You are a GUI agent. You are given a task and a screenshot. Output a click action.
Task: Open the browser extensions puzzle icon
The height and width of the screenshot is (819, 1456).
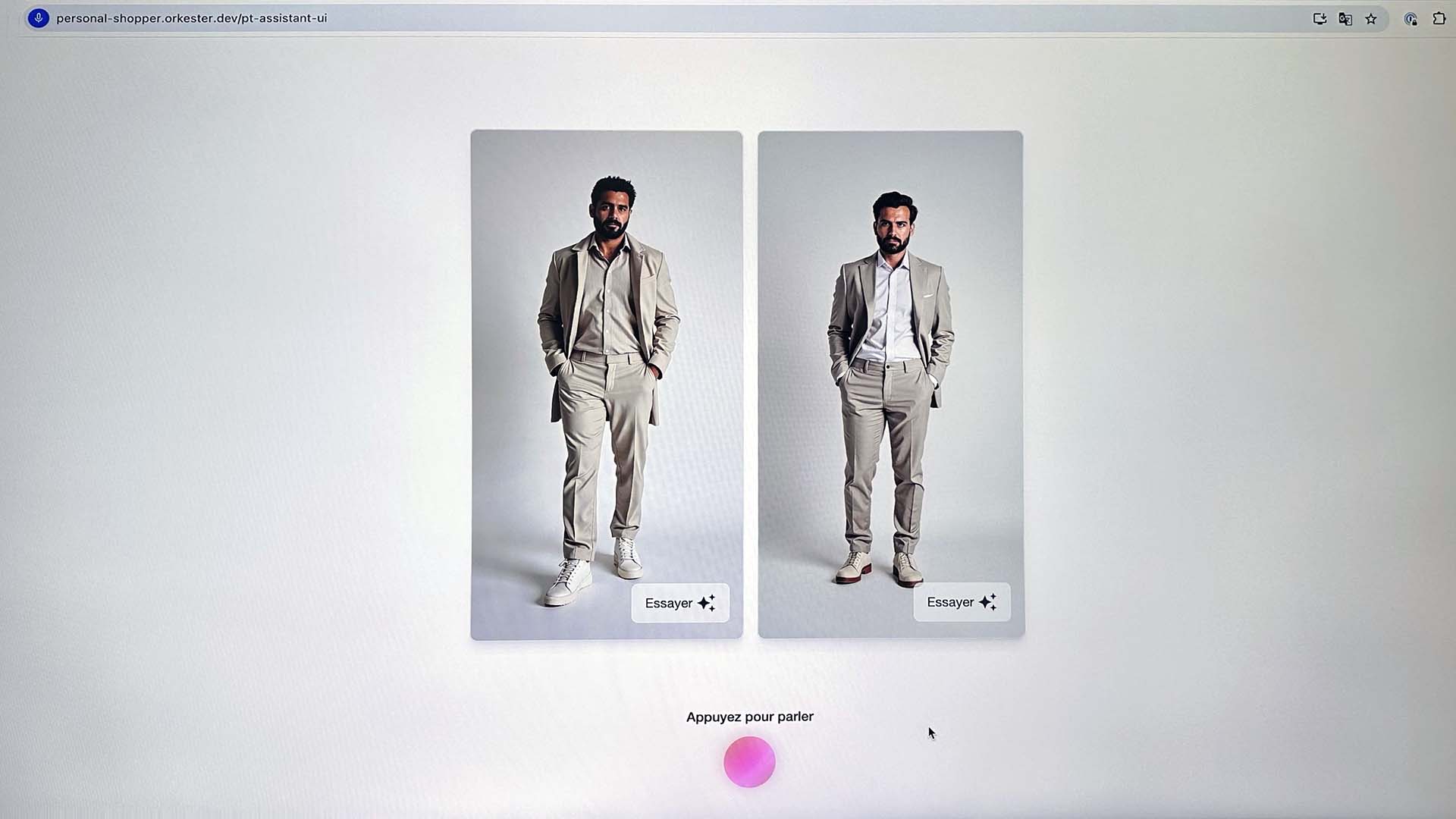pos(1439,18)
